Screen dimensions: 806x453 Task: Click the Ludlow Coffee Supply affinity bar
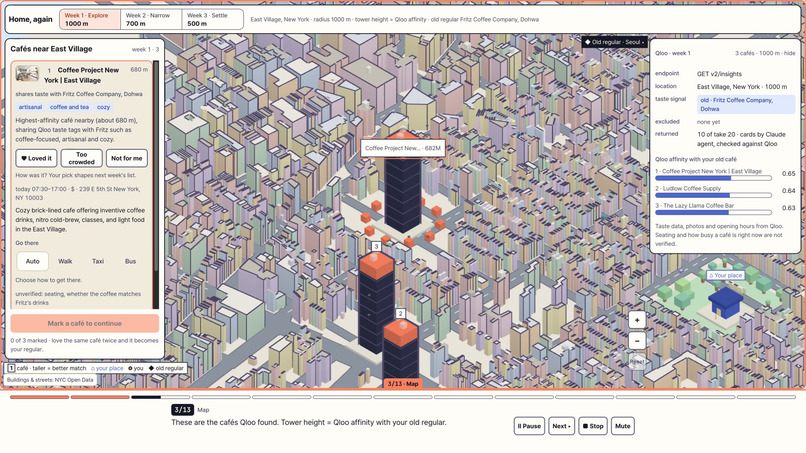point(713,195)
